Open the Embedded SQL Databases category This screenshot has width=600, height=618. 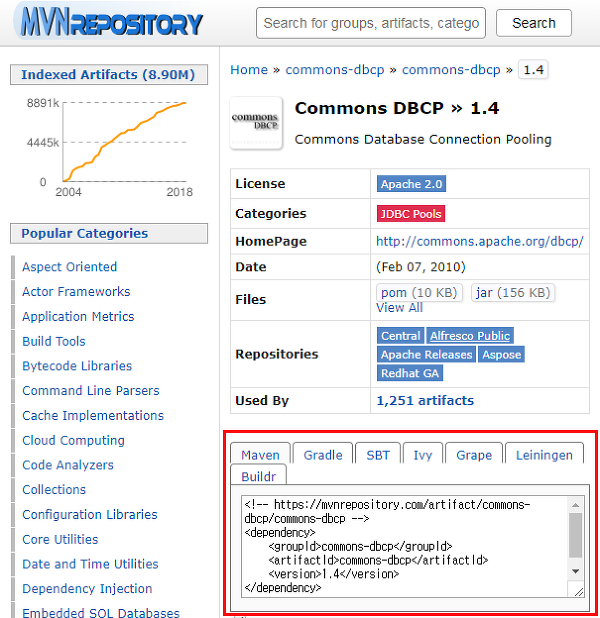(101, 612)
